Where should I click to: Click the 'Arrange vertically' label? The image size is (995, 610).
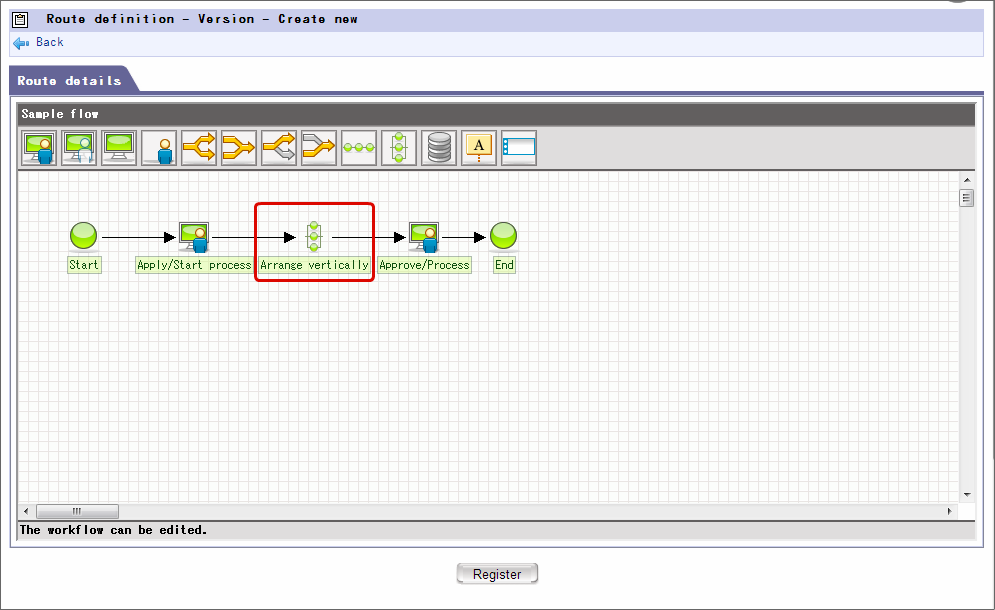(314, 265)
